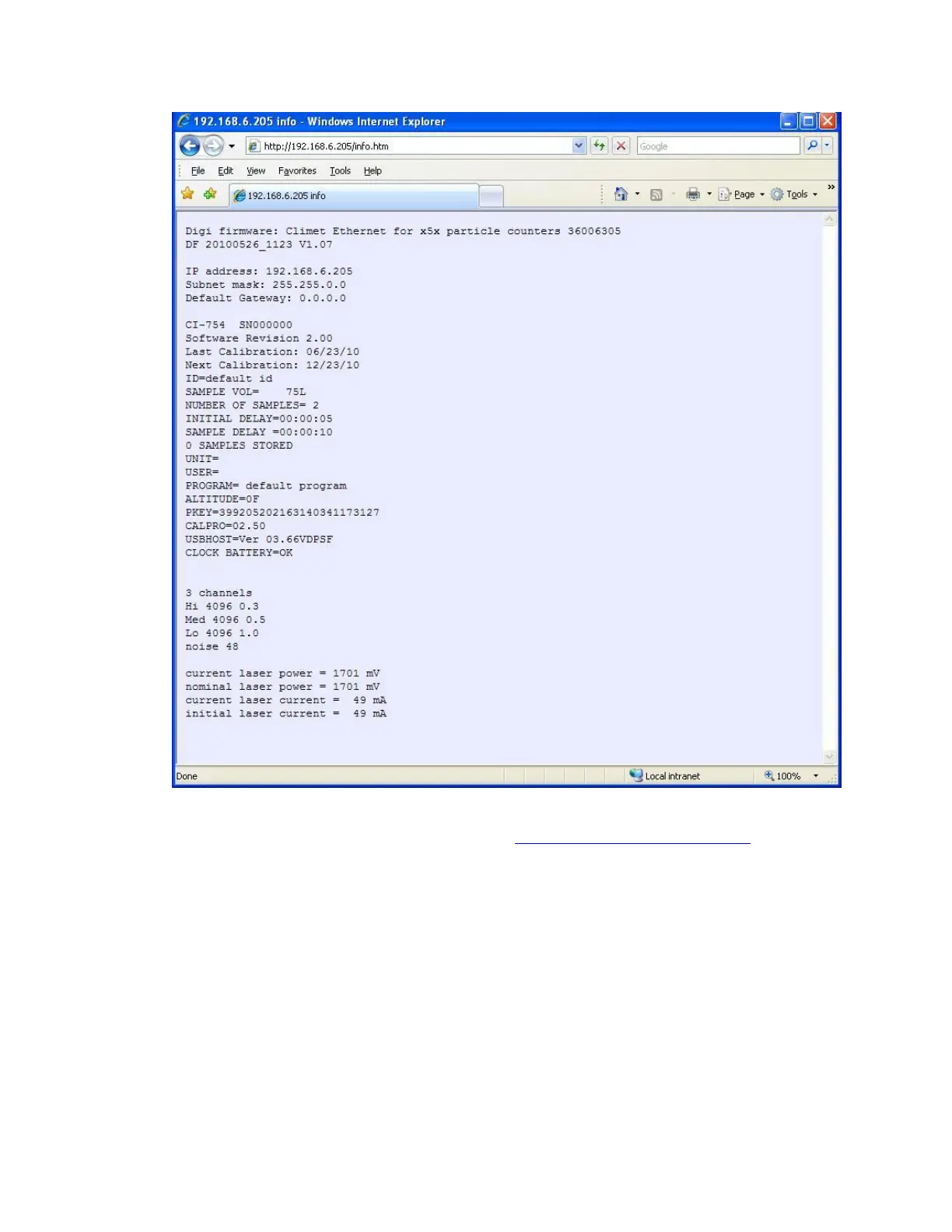
Task: Go back with the Back arrow button
Action: (190, 145)
